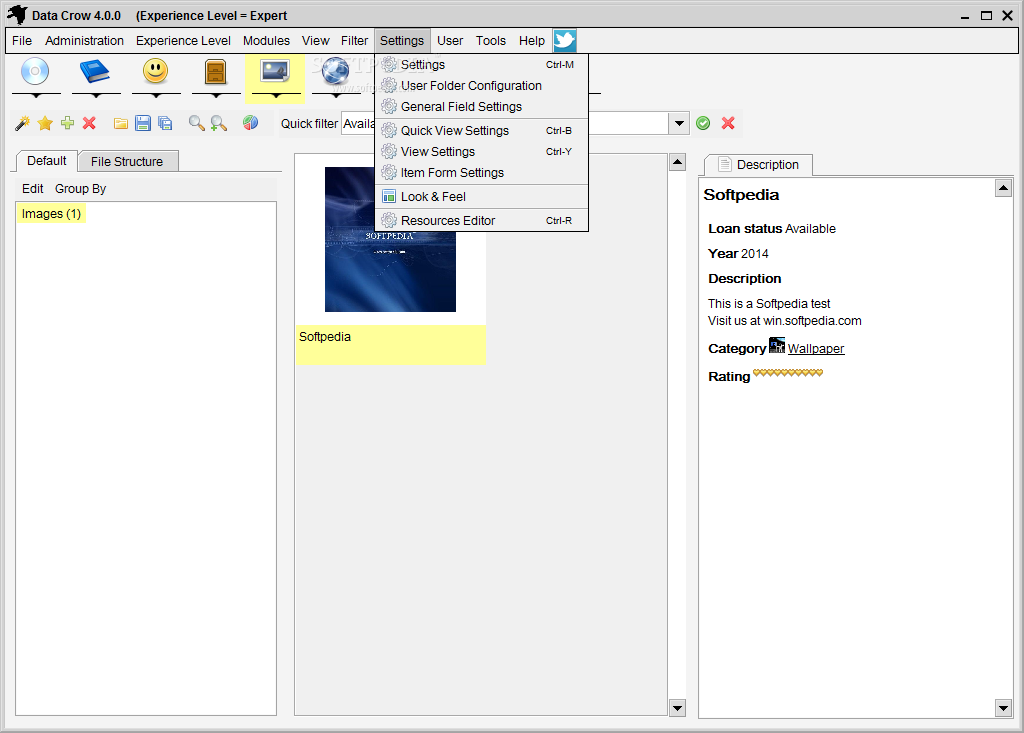Apply quick filter with green checkmark
This screenshot has width=1024, height=733.
click(703, 123)
